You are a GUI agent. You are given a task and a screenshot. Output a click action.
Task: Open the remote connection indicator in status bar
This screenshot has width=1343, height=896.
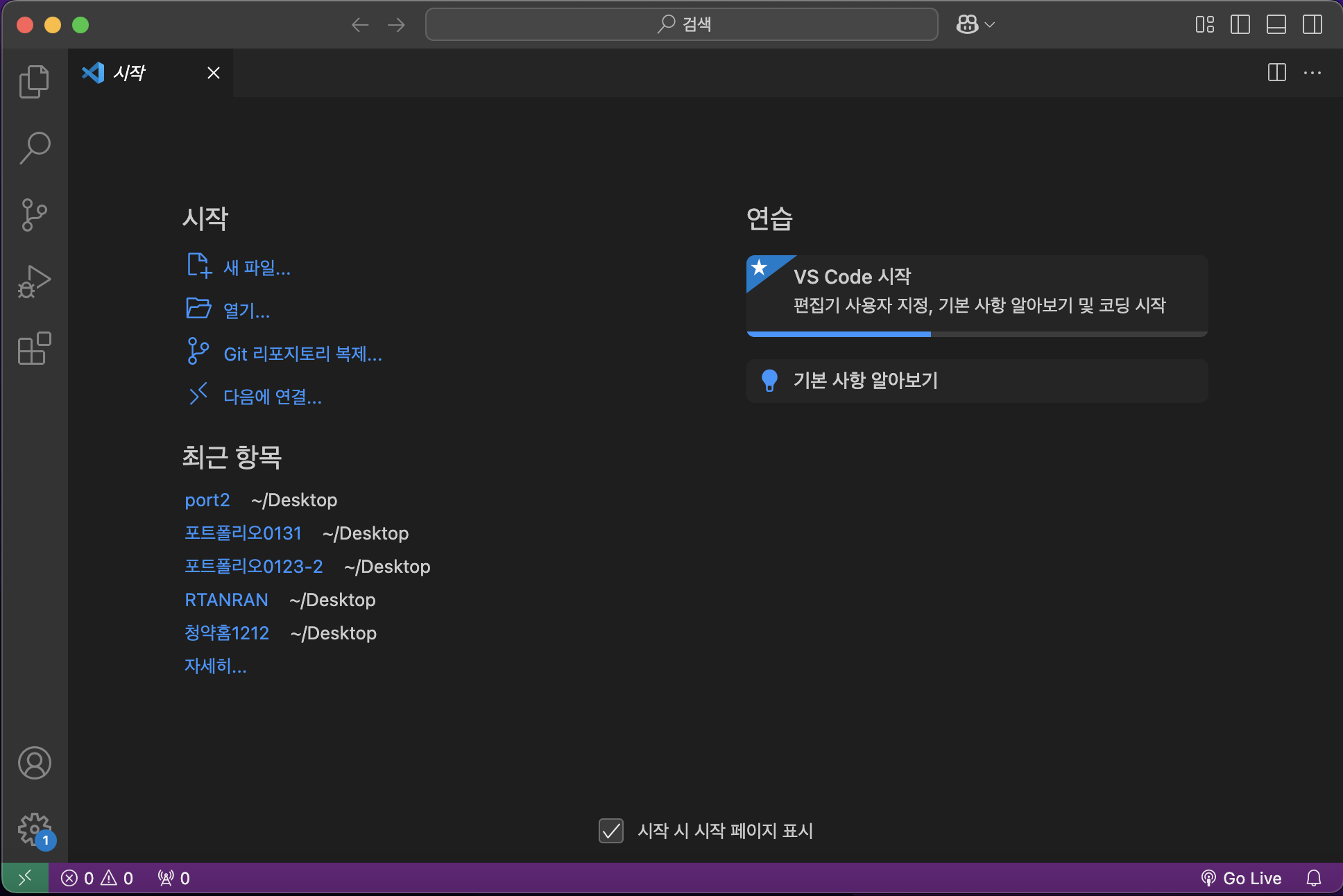pos(26,877)
